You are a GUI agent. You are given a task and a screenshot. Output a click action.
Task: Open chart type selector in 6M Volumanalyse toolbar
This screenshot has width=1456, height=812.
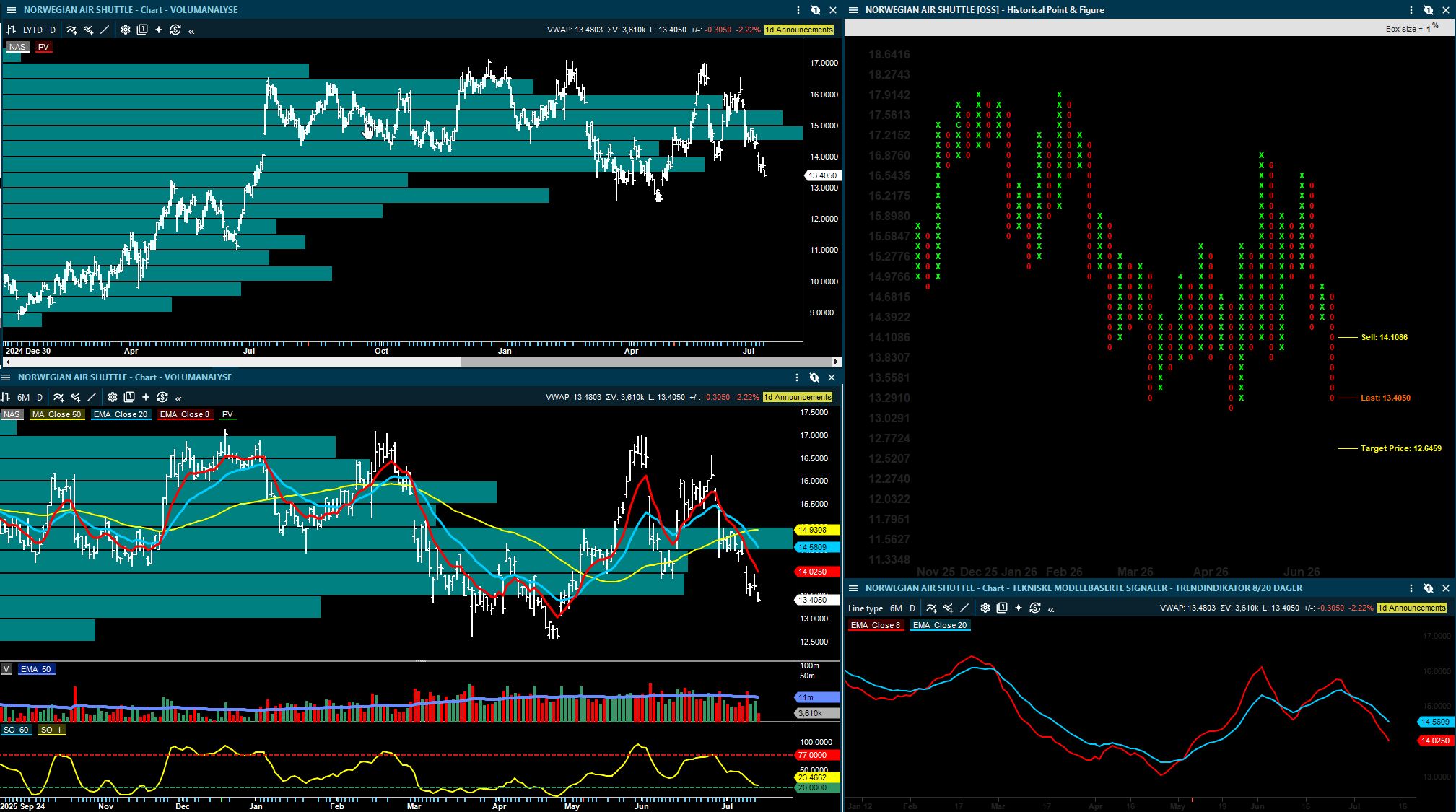point(6,397)
